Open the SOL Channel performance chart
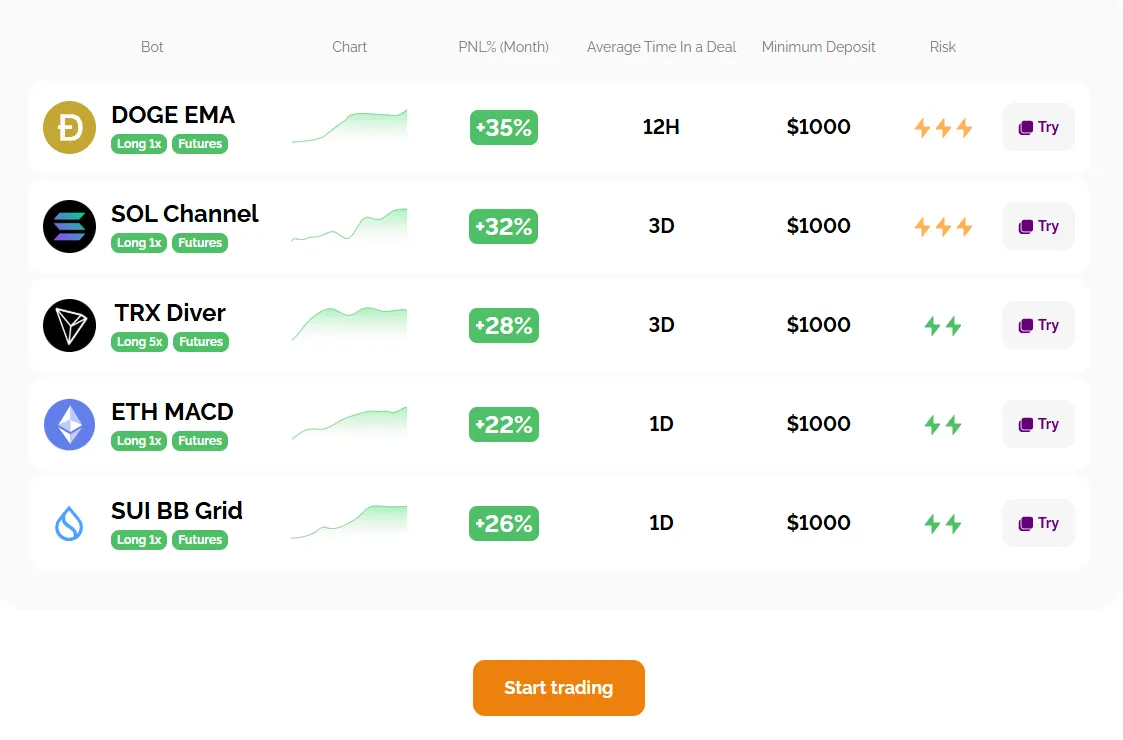Image resolution: width=1123 pixels, height=740 pixels. (x=349, y=226)
